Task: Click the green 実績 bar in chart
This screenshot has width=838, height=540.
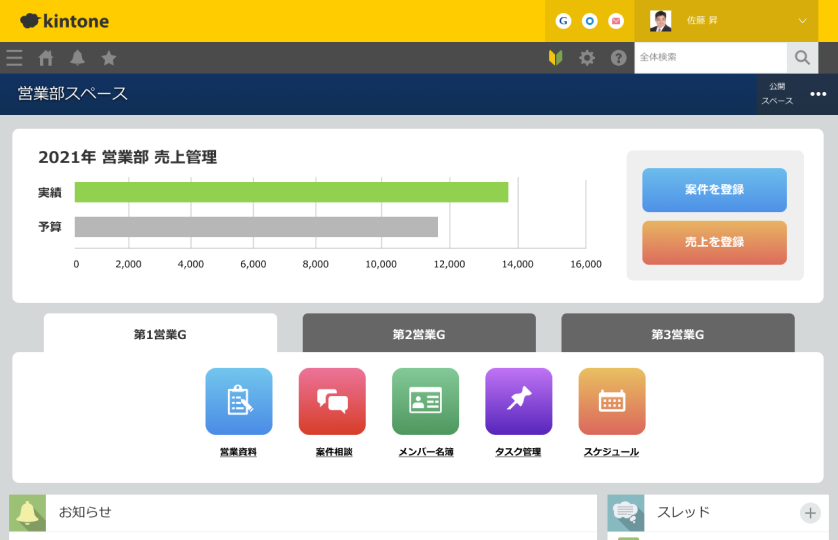Action: pos(291,192)
